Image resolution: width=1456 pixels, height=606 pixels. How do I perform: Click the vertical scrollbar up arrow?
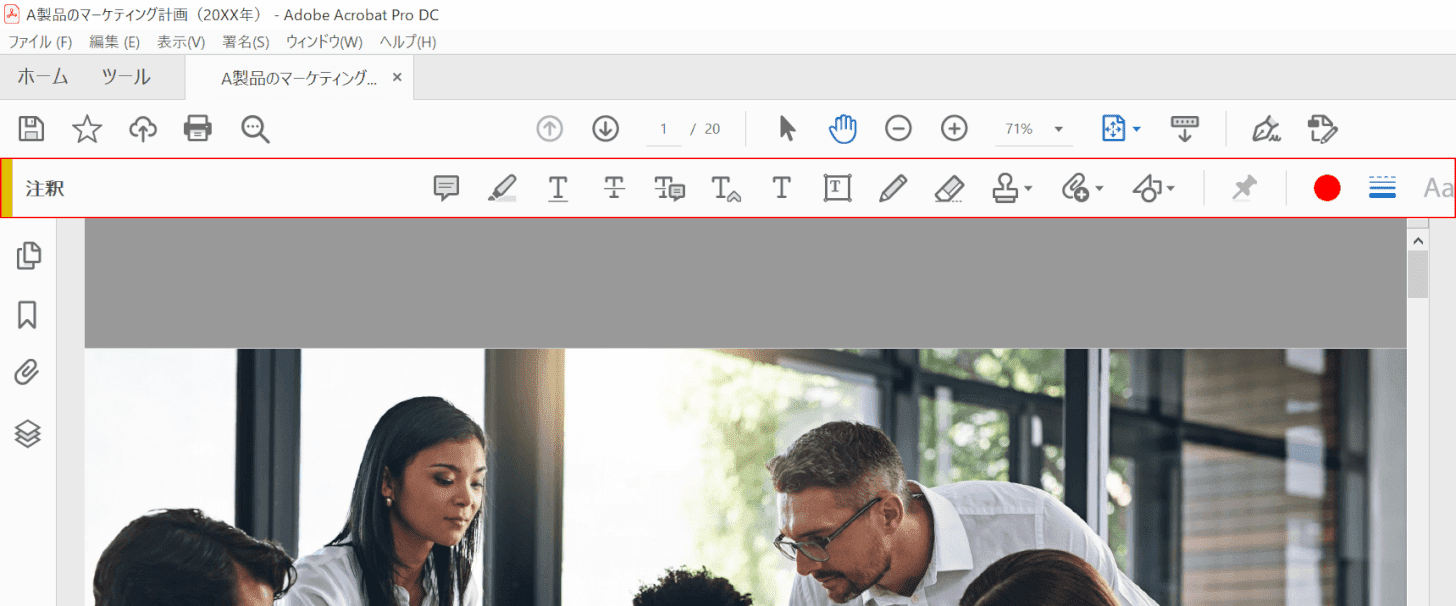click(x=1417, y=239)
